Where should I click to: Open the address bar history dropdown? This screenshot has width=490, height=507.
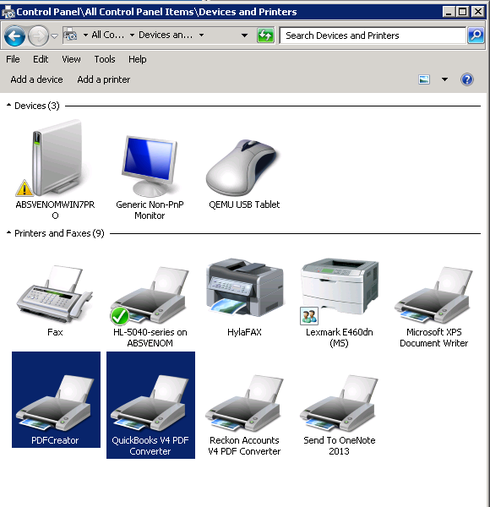245,35
